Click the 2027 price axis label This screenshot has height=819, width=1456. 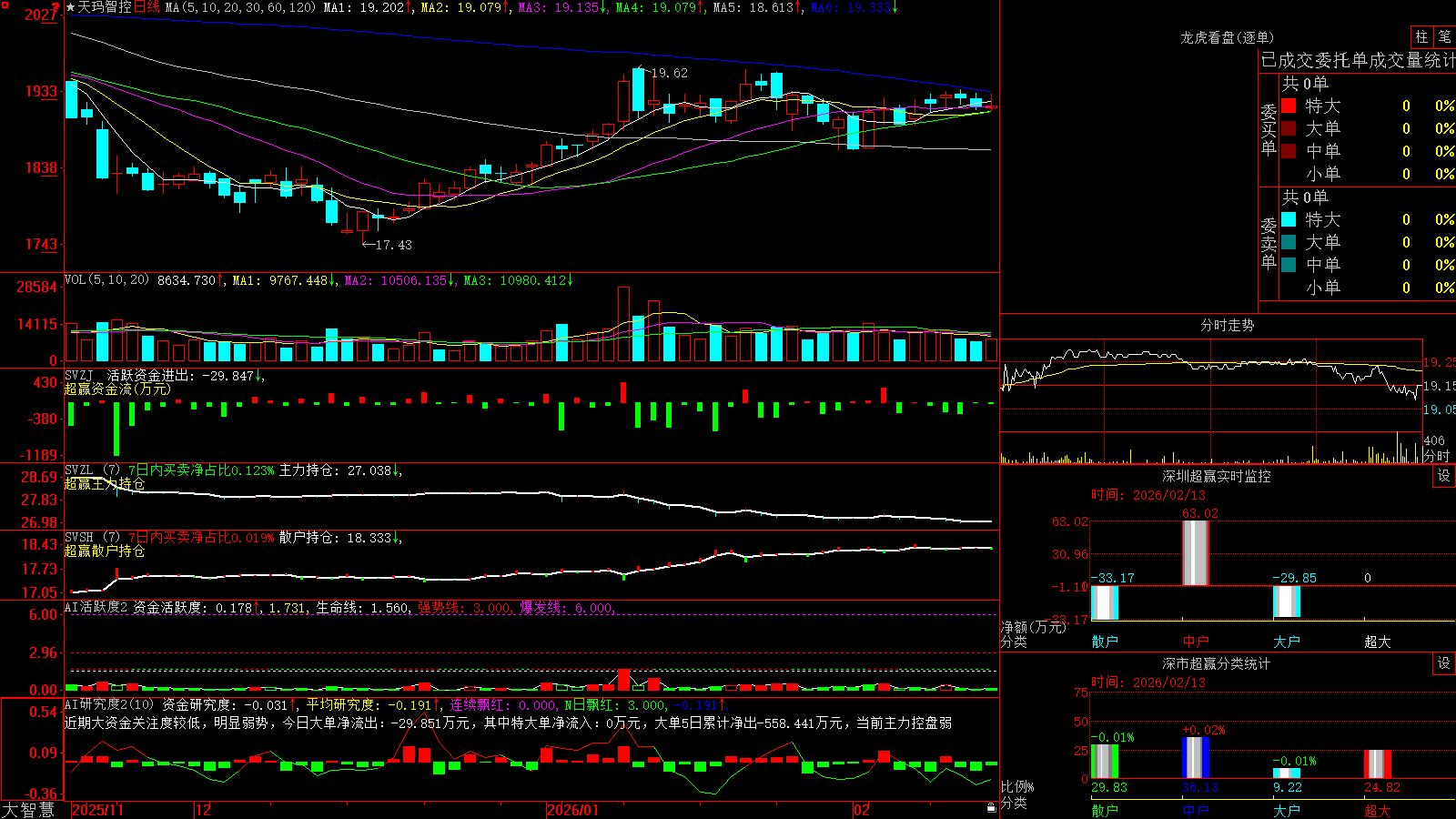point(42,15)
